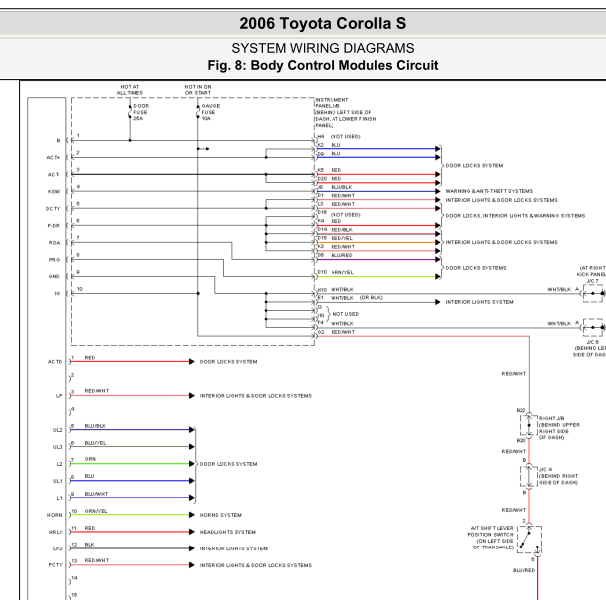Viewport: 606px width, 600px height.
Task: Select the DOOR FUSE 25A label
Action: [141, 112]
